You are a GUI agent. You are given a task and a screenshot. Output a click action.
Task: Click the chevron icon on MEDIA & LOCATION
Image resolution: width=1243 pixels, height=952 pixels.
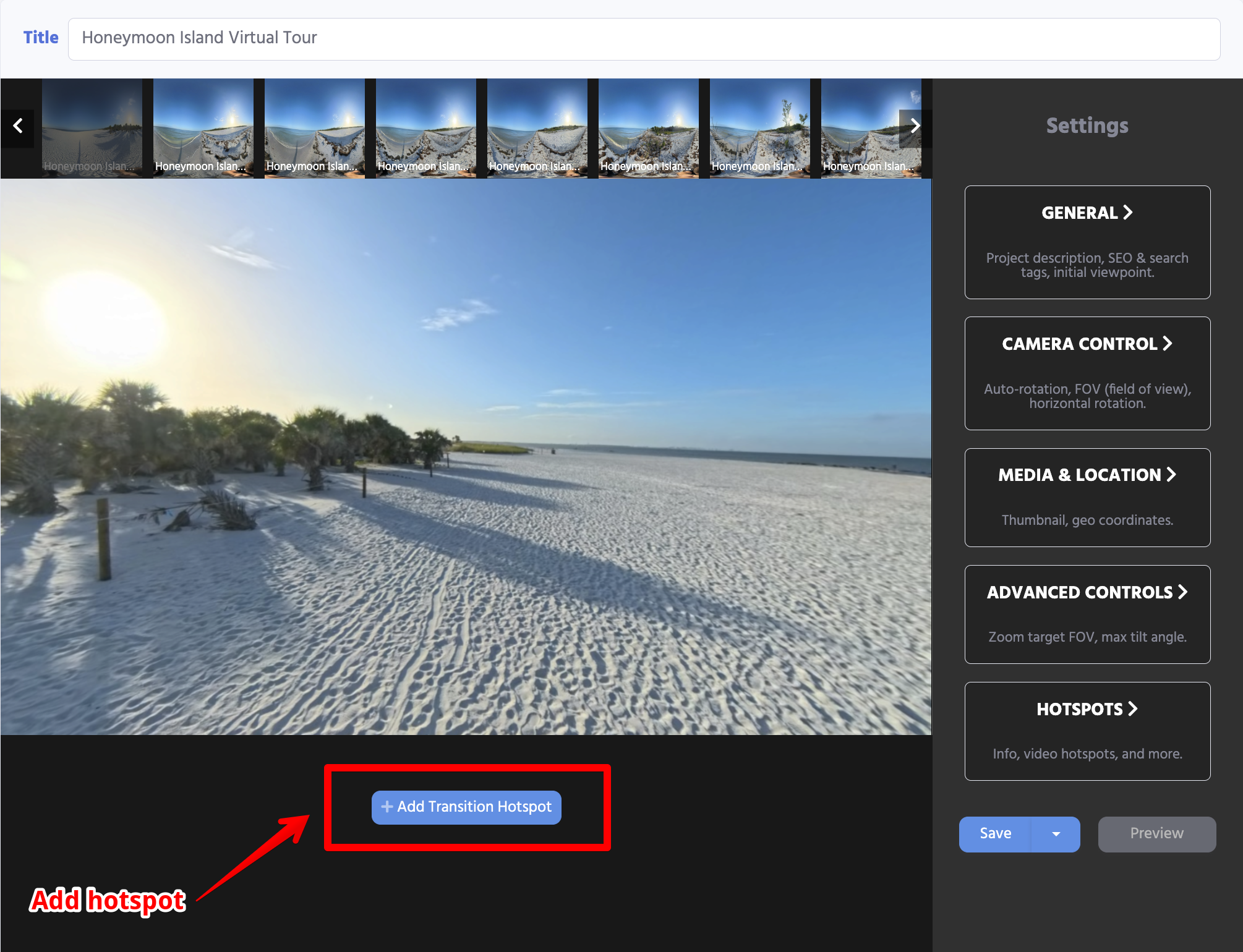pos(1172,475)
